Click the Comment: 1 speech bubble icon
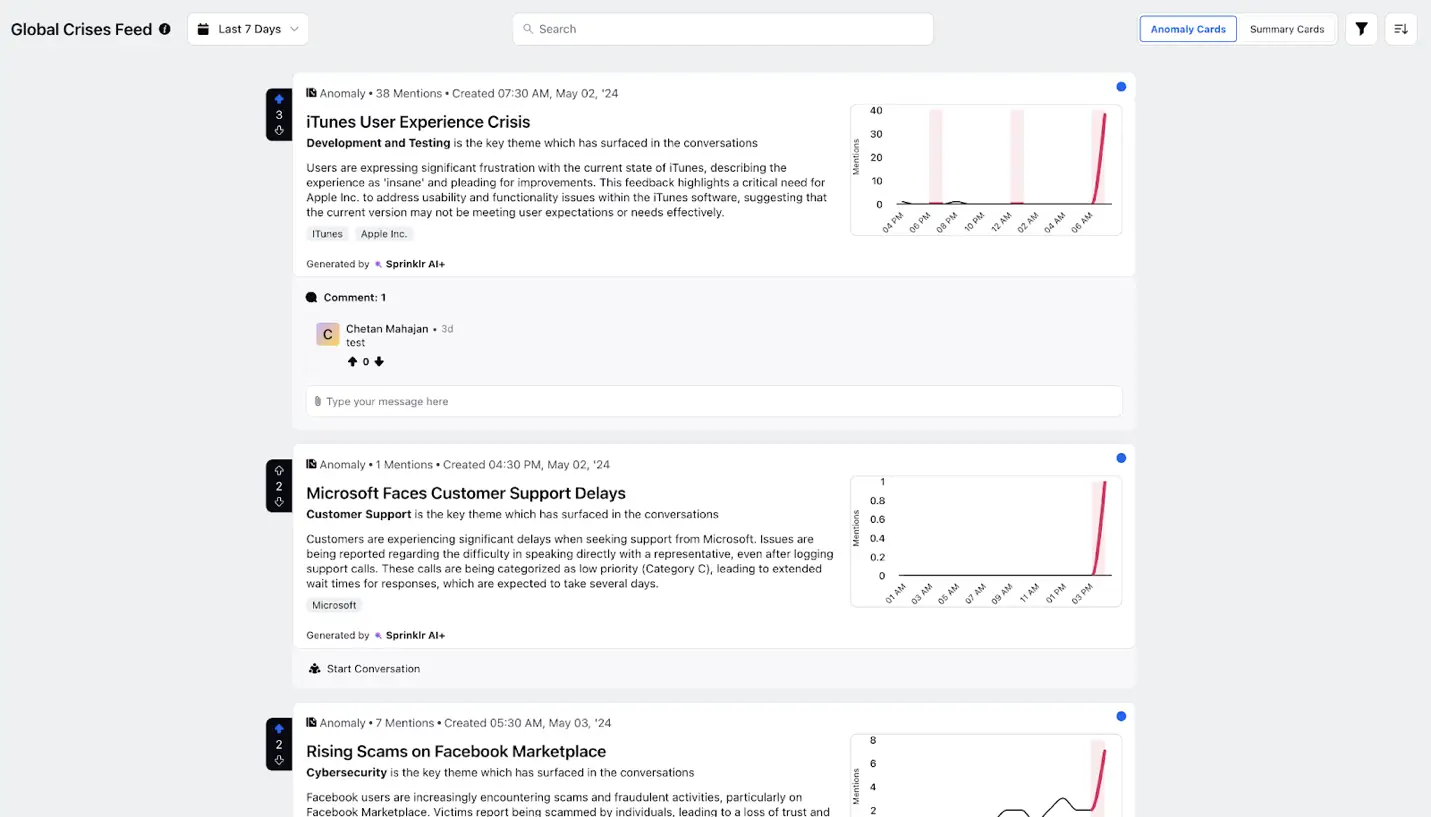 (312, 297)
